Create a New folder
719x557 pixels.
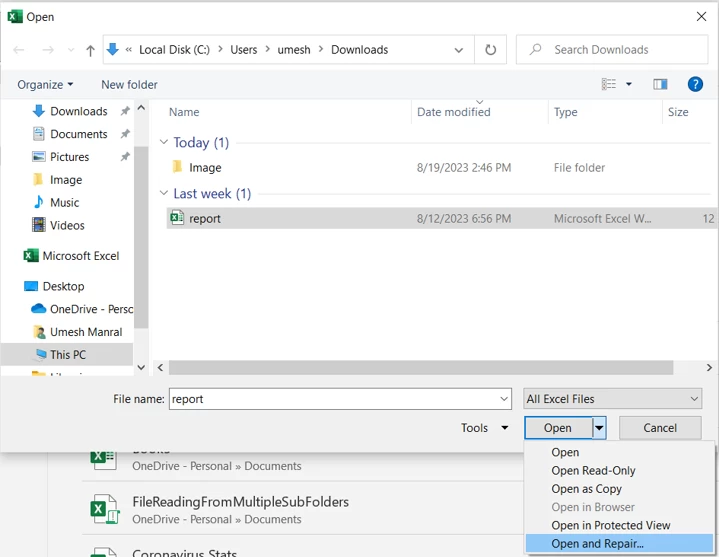[x=129, y=85]
